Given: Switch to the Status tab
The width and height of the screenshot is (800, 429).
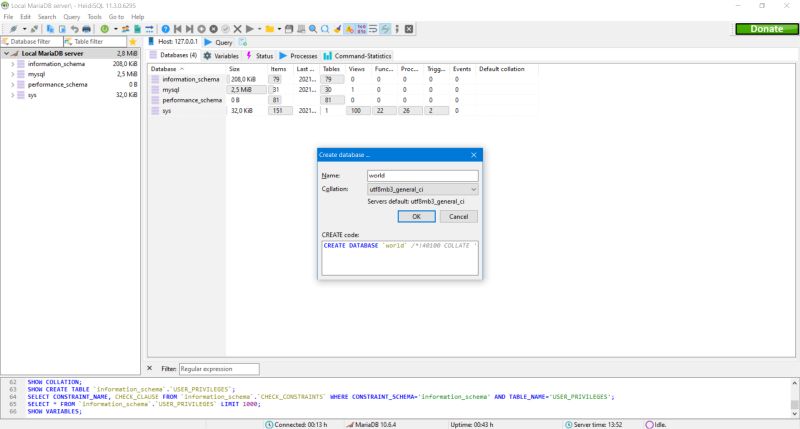Looking at the screenshot, I should click(x=259, y=56).
